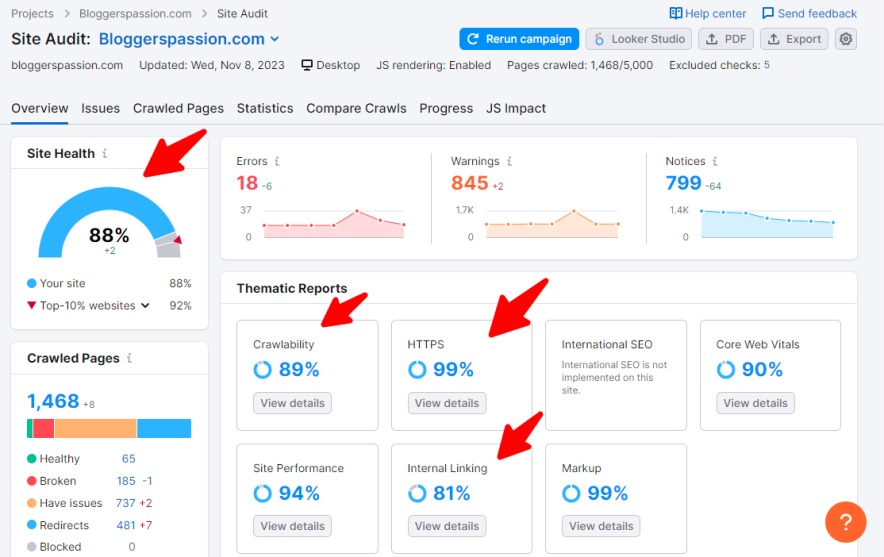884x557 pixels.
Task: Click the Have issues count 737
Action: tap(125, 503)
